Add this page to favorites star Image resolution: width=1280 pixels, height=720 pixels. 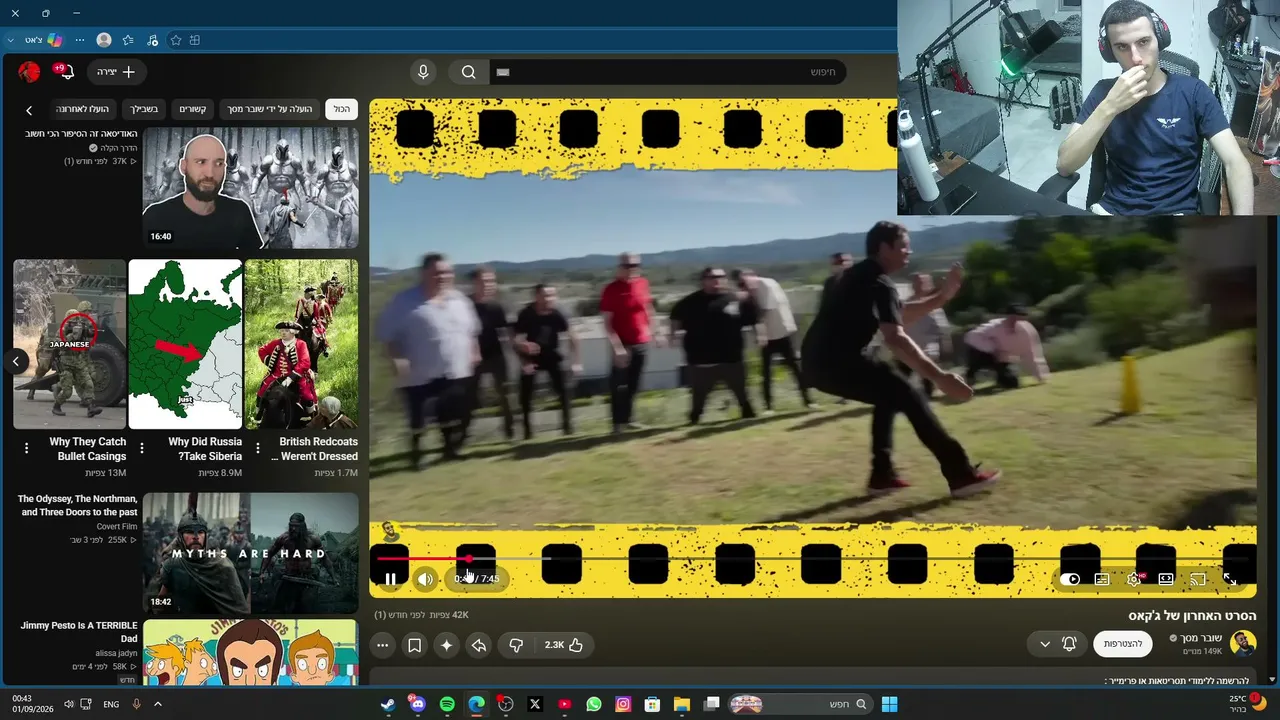click(176, 40)
